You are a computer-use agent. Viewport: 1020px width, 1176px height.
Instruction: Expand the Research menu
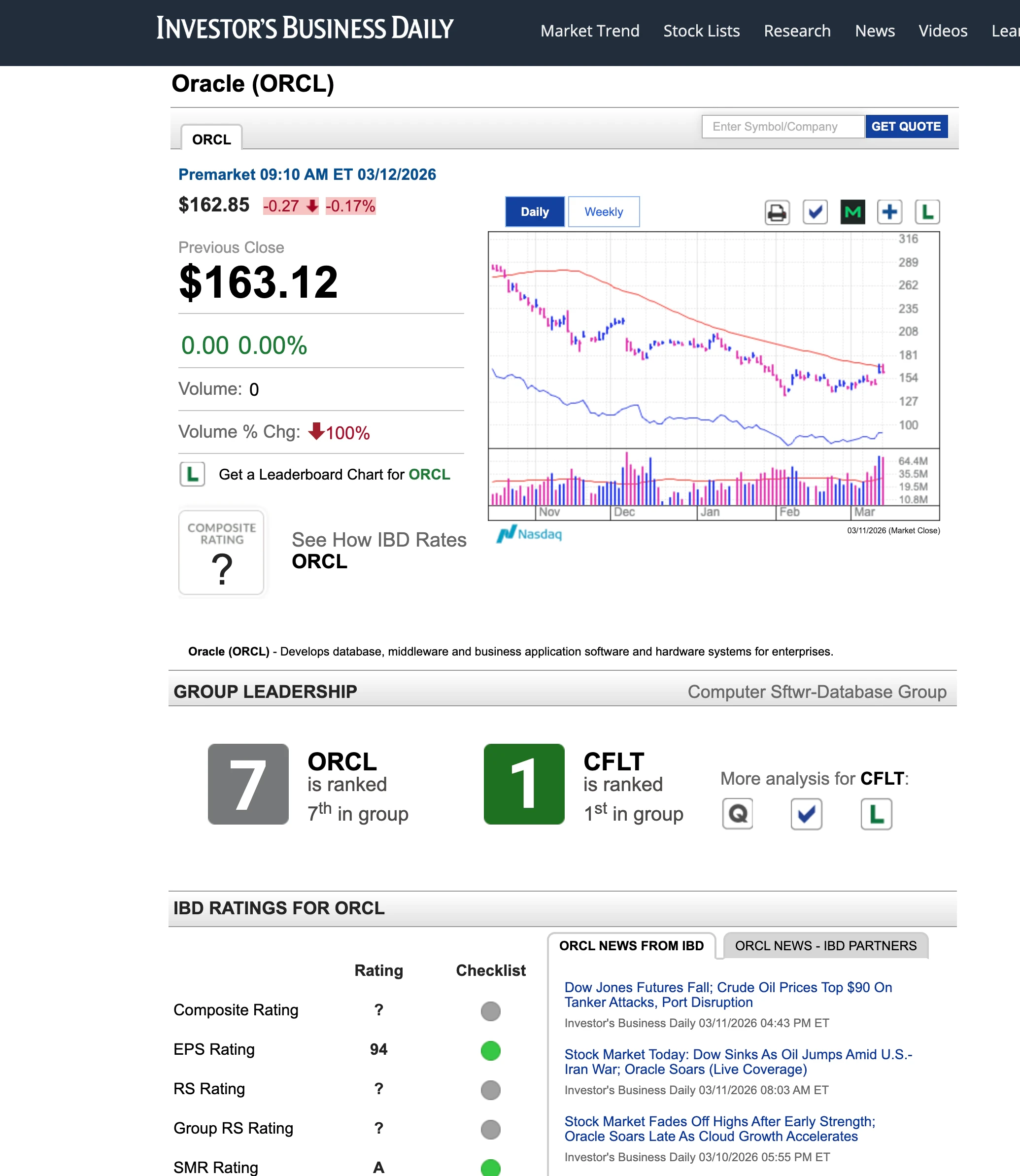pyautogui.click(x=797, y=31)
